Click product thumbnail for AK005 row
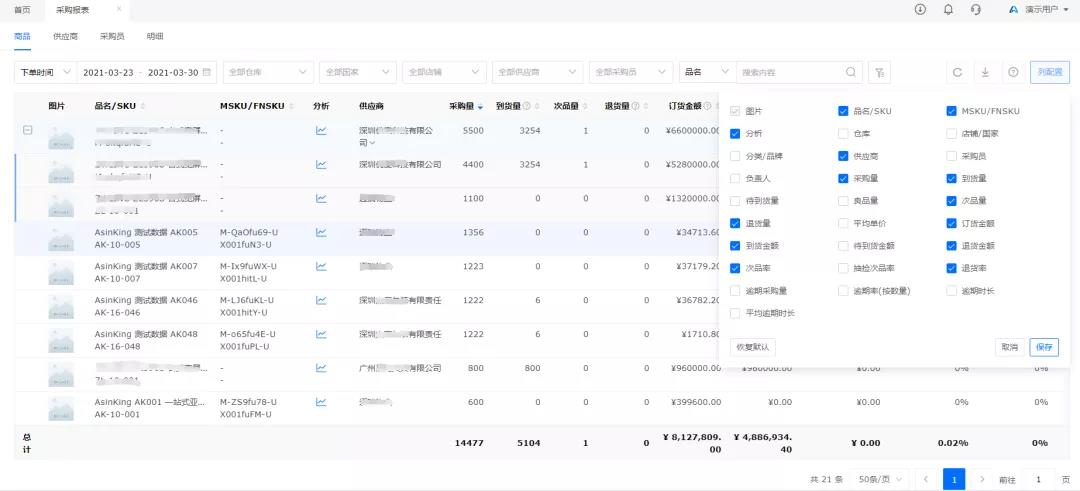Viewport: 1080px width, 491px height. pyautogui.click(x=61, y=238)
